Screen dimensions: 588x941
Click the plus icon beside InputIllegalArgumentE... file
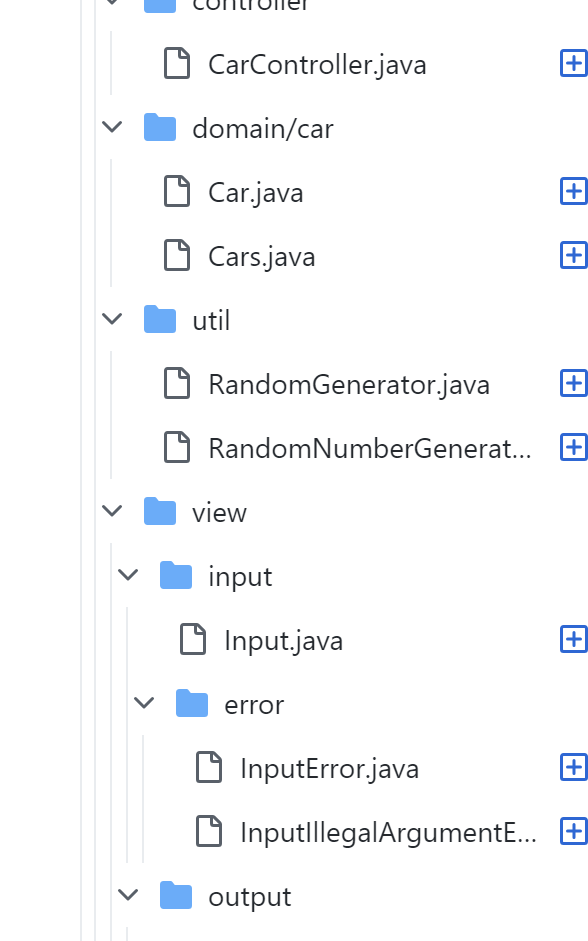pos(574,831)
